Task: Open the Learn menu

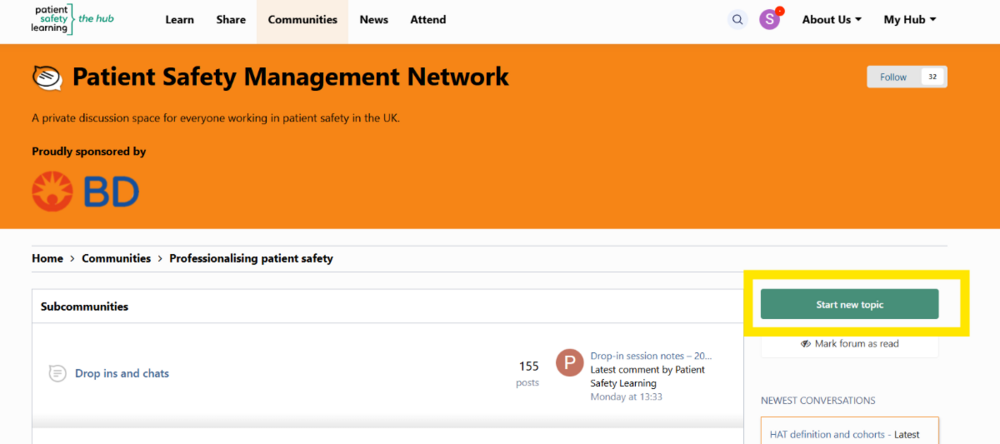Action: click(x=179, y=20)
